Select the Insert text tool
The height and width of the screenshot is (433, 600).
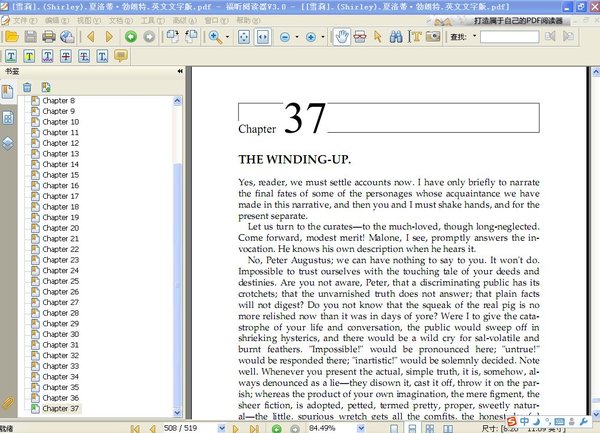[x=103, y=57]
